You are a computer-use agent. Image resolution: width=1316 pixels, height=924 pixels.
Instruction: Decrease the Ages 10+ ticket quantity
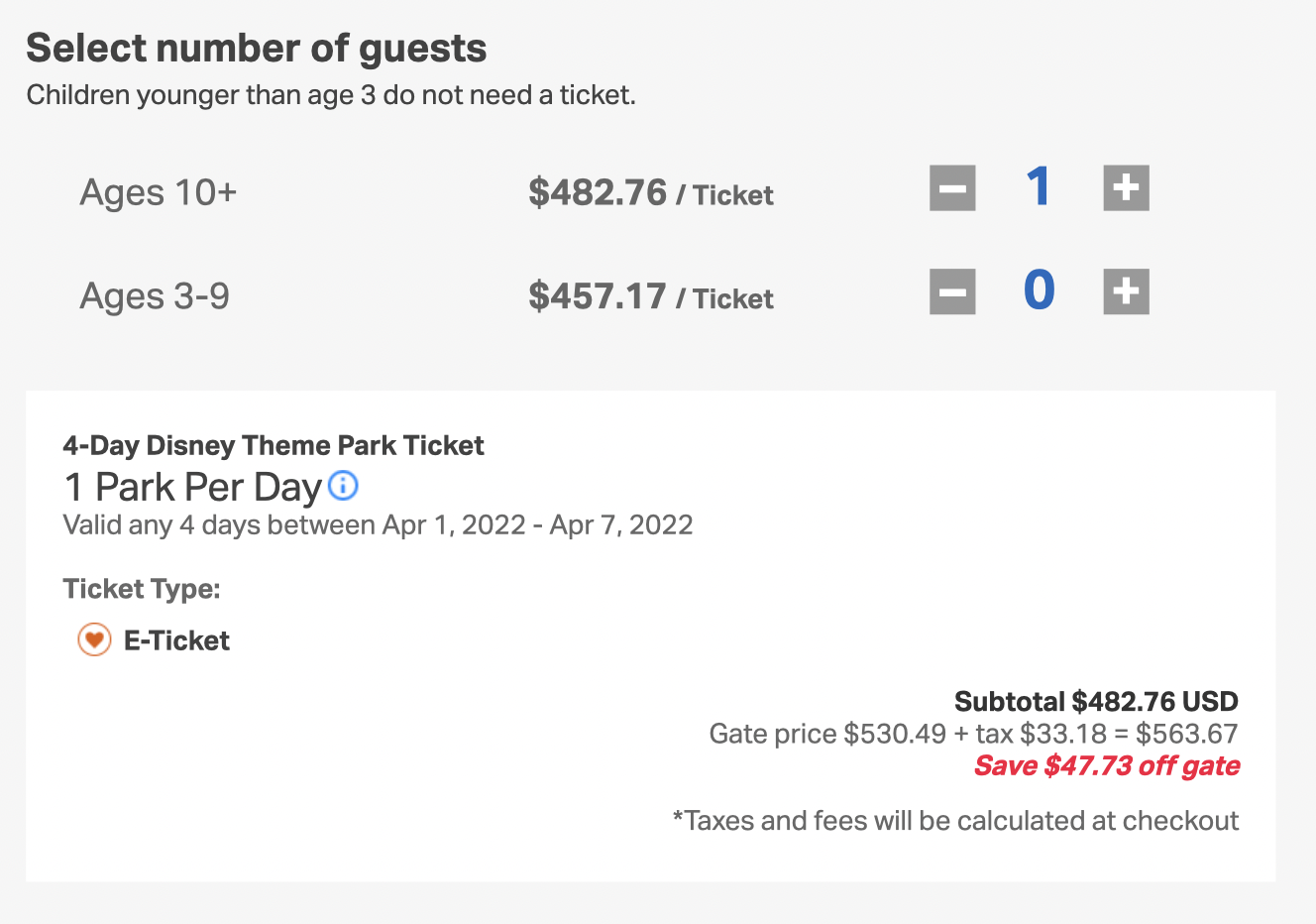[952, 188]
